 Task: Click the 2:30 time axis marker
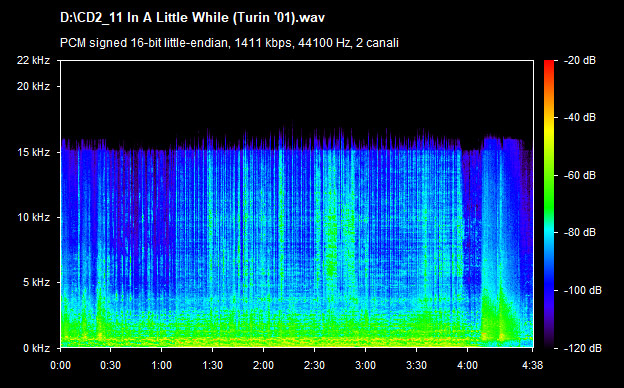pos(314,365)
